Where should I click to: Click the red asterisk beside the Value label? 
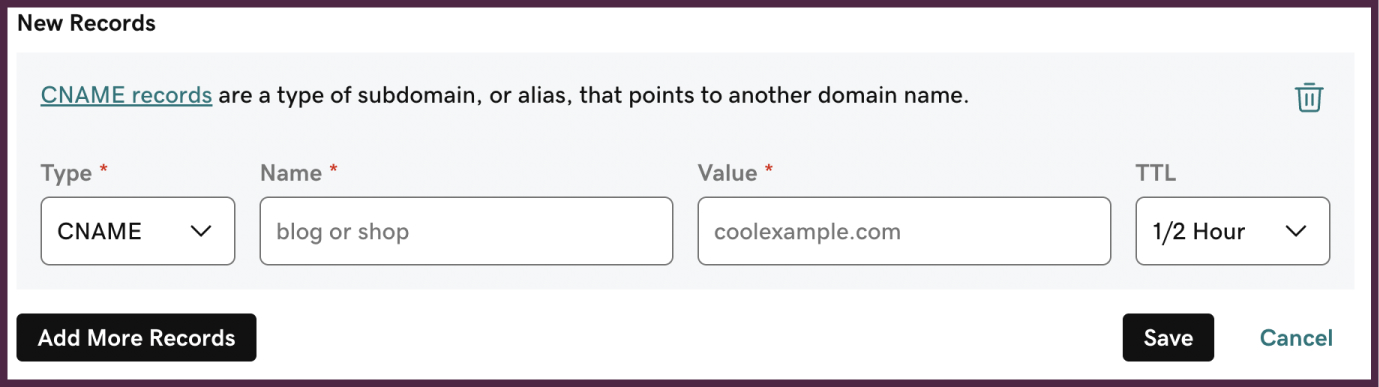pos(769,169)
